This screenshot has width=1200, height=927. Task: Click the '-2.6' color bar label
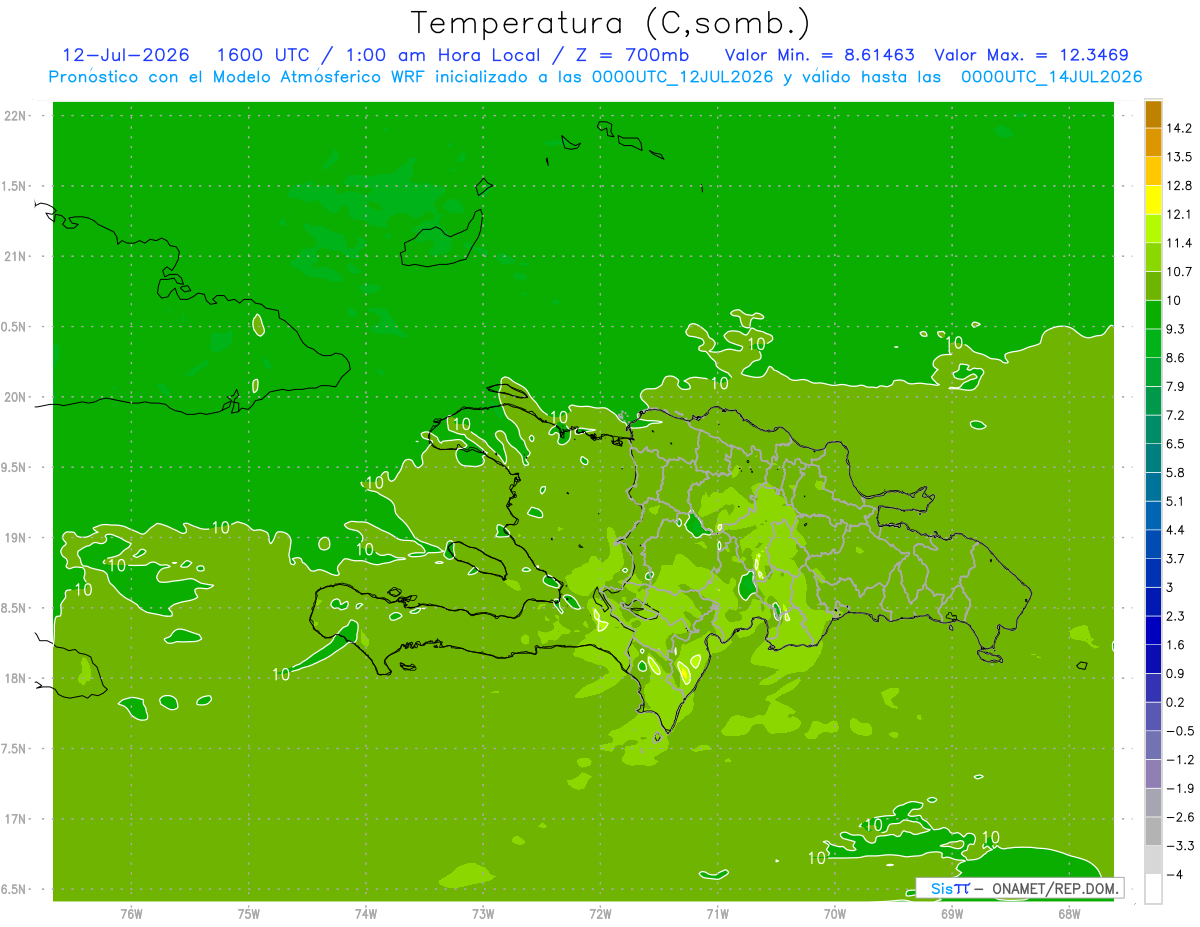(1179, 817)
